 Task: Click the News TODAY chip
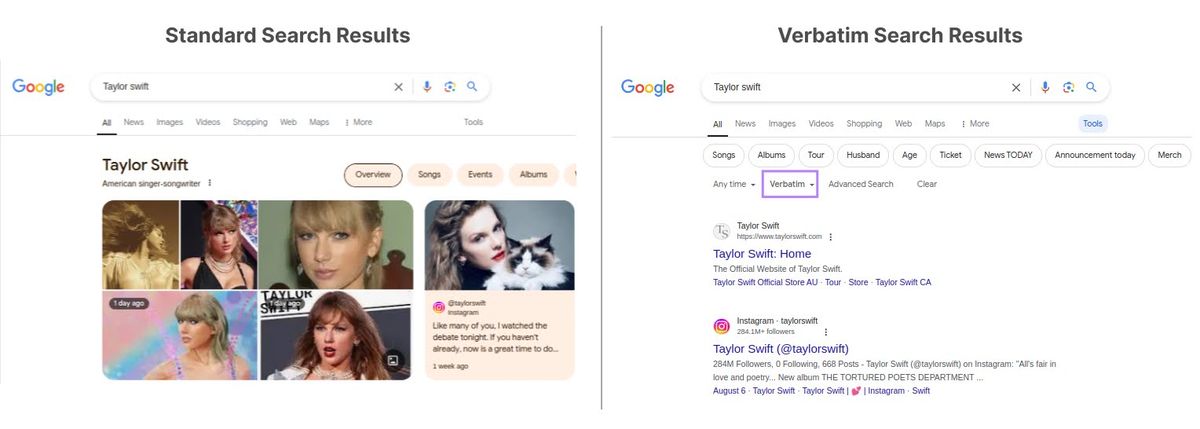[1008, 155]
